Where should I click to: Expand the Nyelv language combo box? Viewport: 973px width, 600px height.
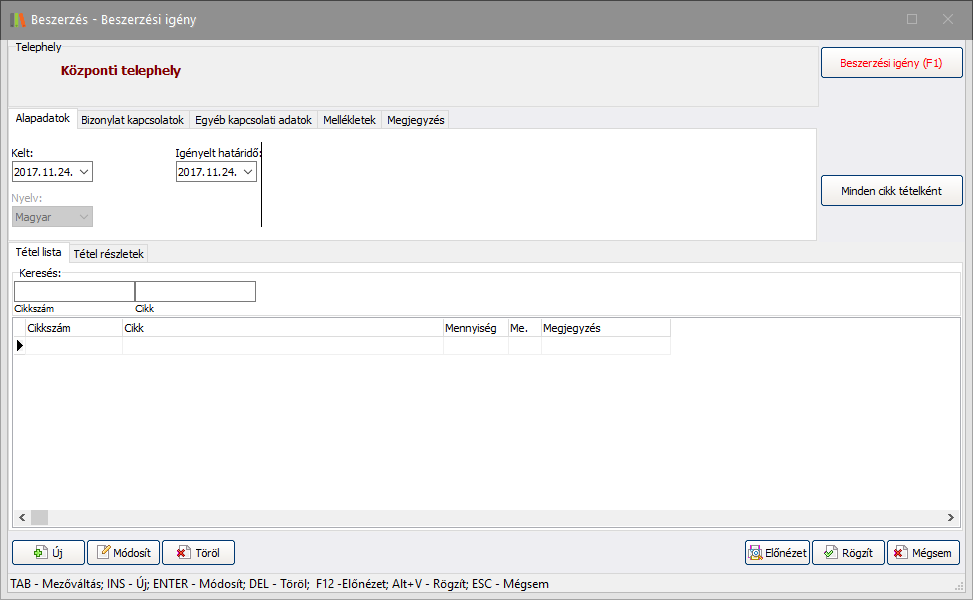pyautogui.click(x=84, y=217)
